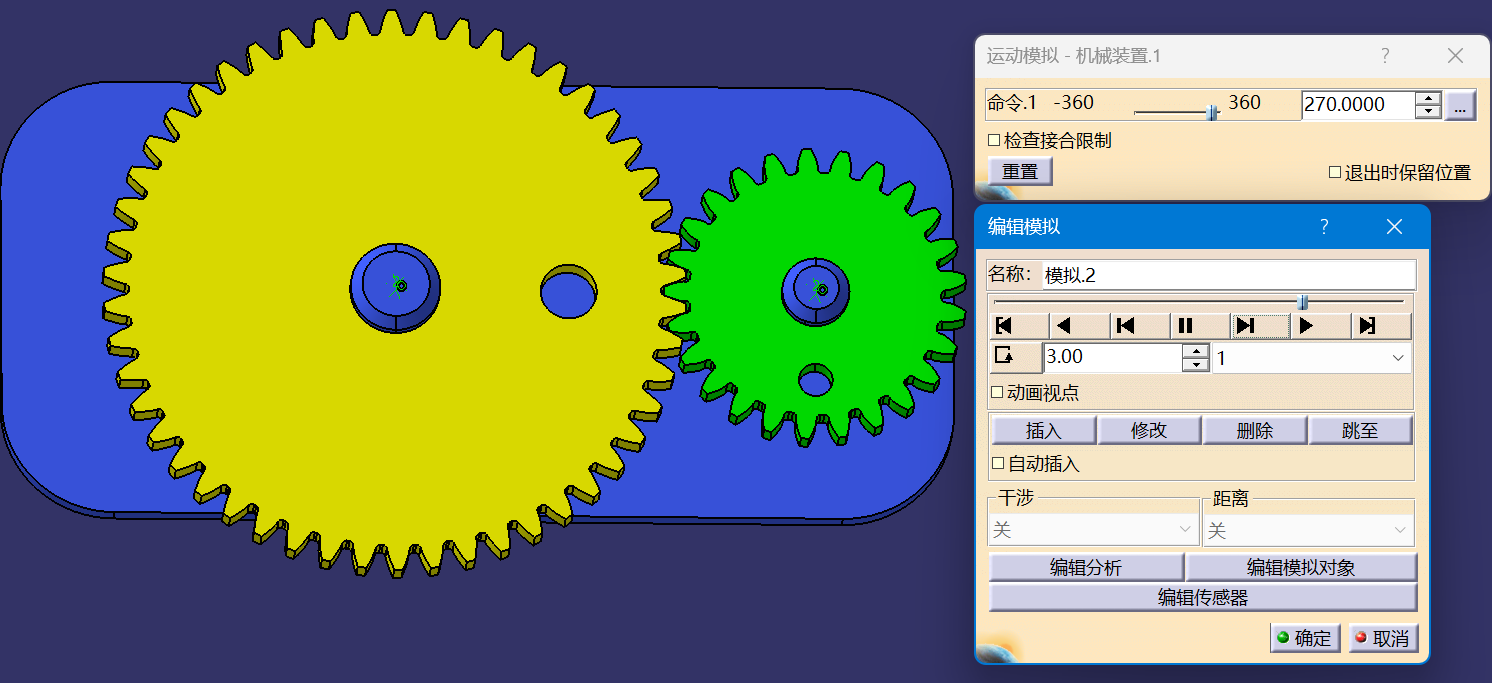Click the 名称 field containing 模拟.2
This screenshot has height=683, width=1492.
pyautogui.click(x=1228, y=275)
